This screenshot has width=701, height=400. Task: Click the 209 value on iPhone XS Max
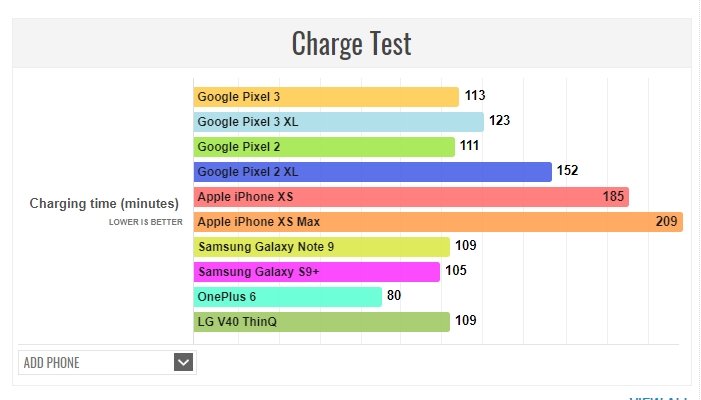coord(667,222)
